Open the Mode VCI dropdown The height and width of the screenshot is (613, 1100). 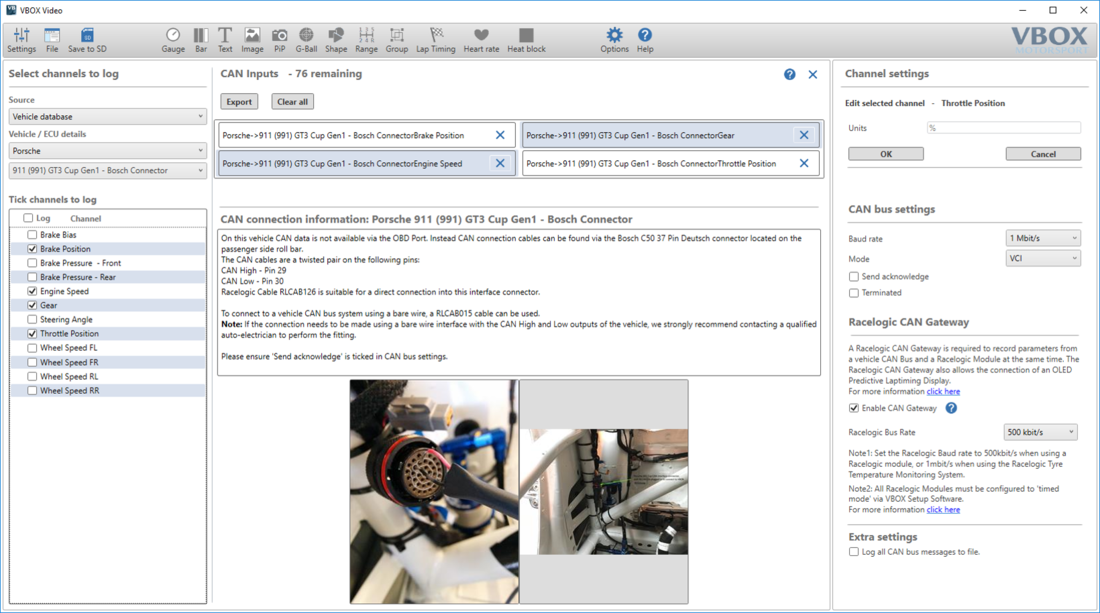pos(1042,258)
